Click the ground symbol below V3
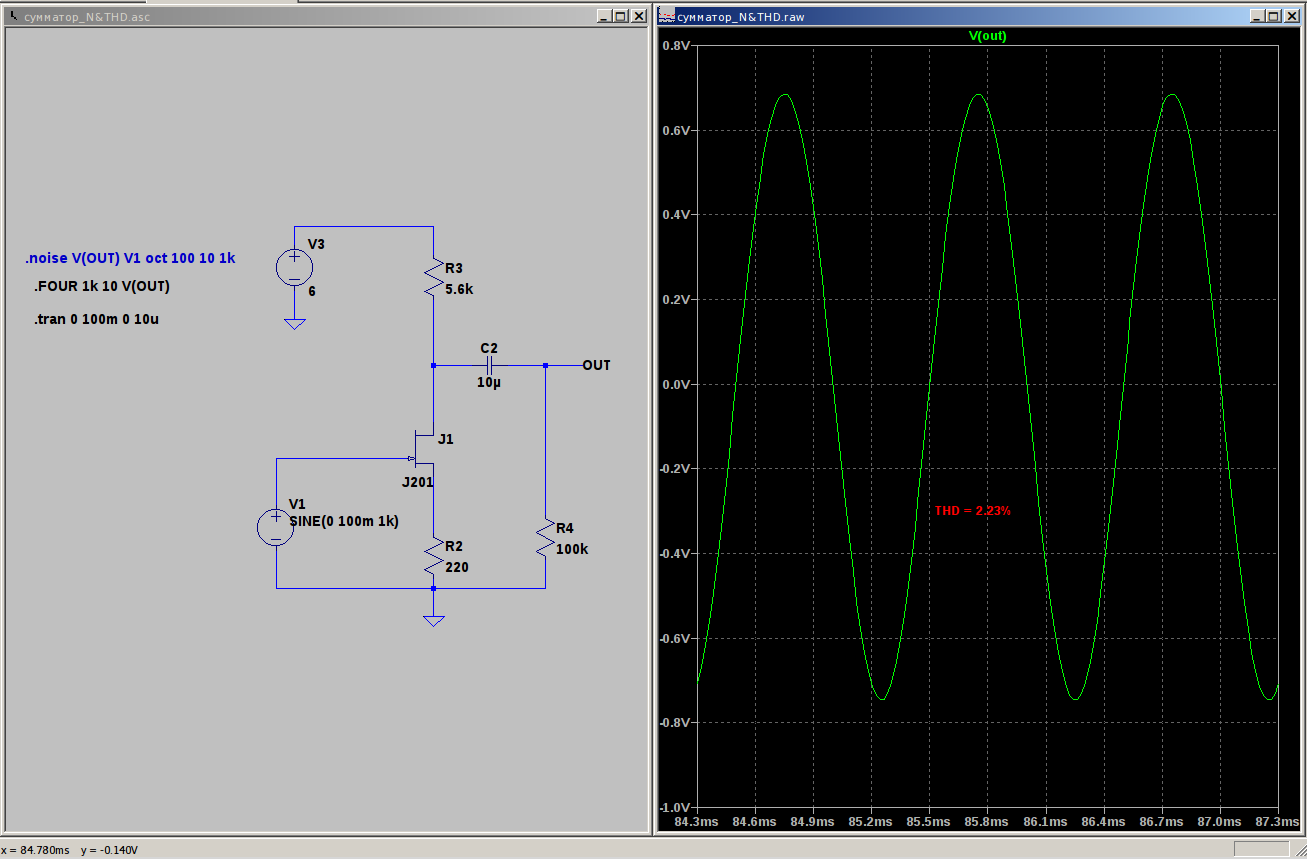 (x=294, y=323)
